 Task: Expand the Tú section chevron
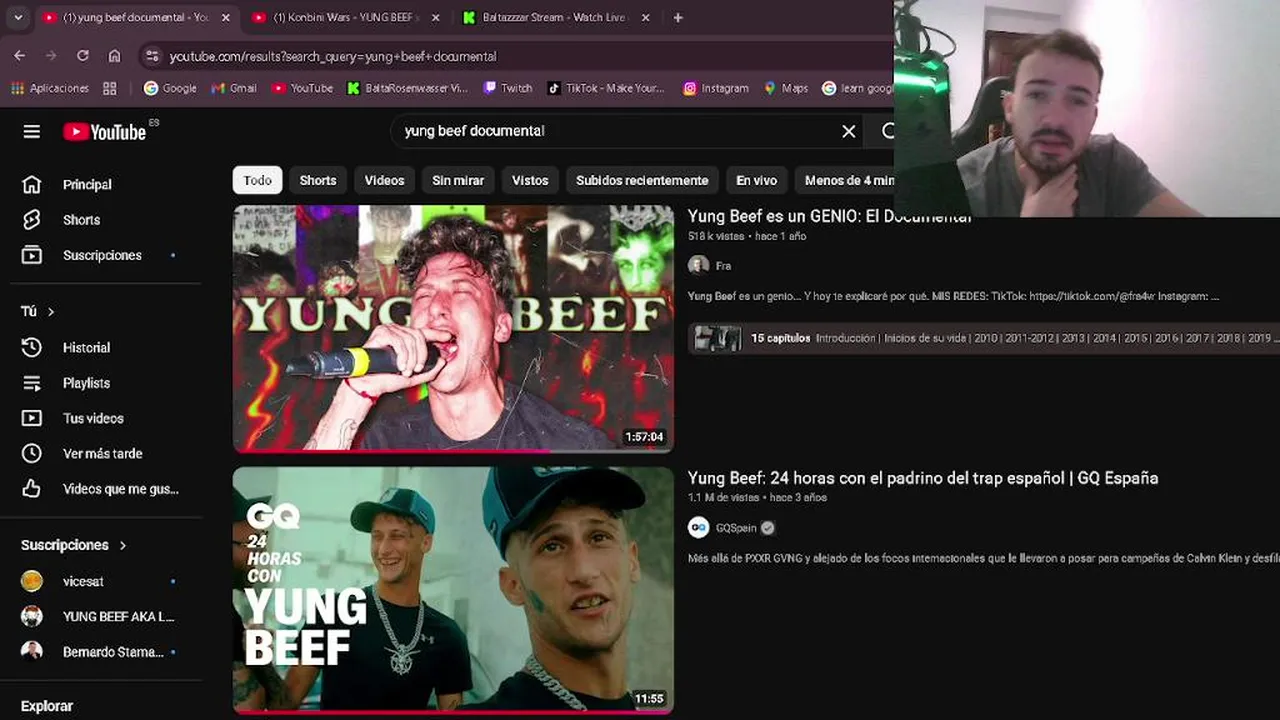pyautogui.click(x=51, y=312)
